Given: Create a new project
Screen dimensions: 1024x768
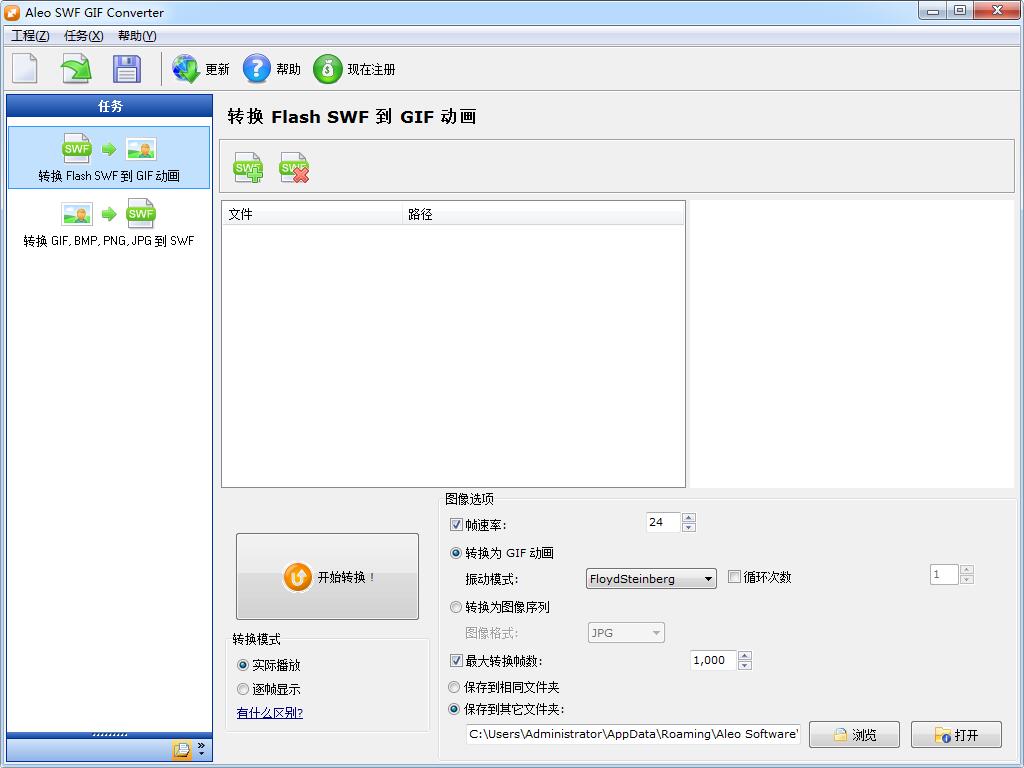Looking at the screenshot, I should 24,68.
